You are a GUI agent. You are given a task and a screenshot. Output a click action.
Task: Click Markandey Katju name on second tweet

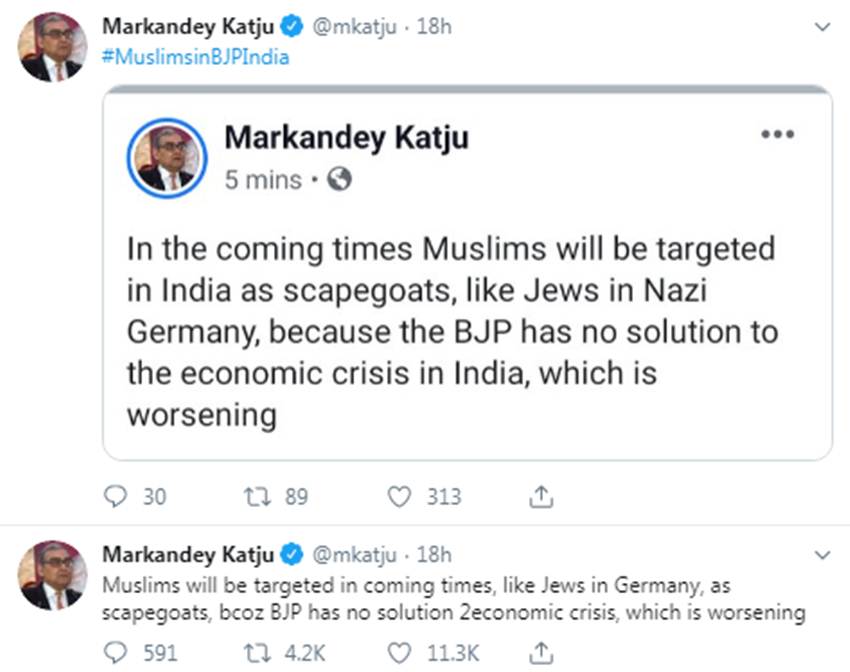tap(189, 553)
